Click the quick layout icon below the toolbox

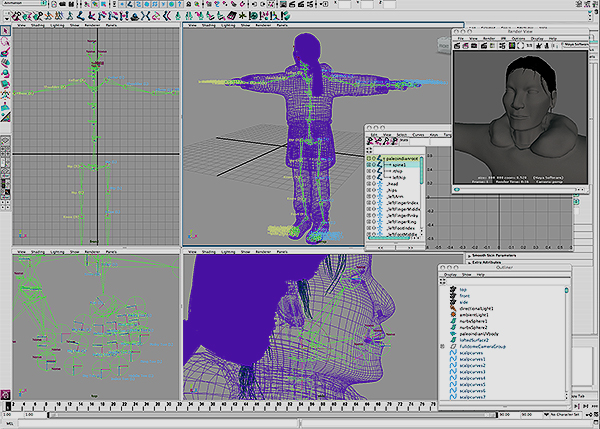[x=5, y=141]
